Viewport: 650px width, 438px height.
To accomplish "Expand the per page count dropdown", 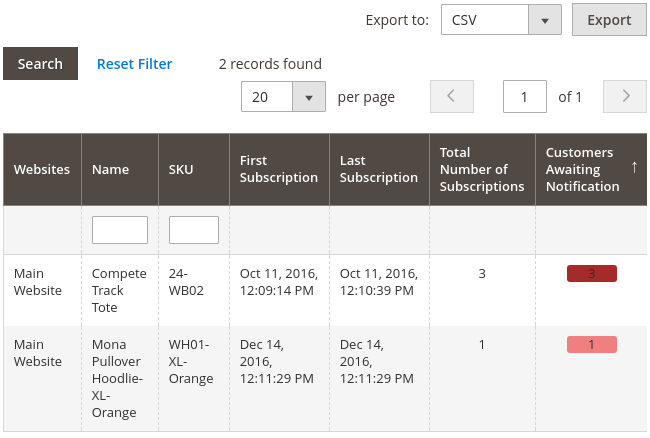I will click(308, 97).
